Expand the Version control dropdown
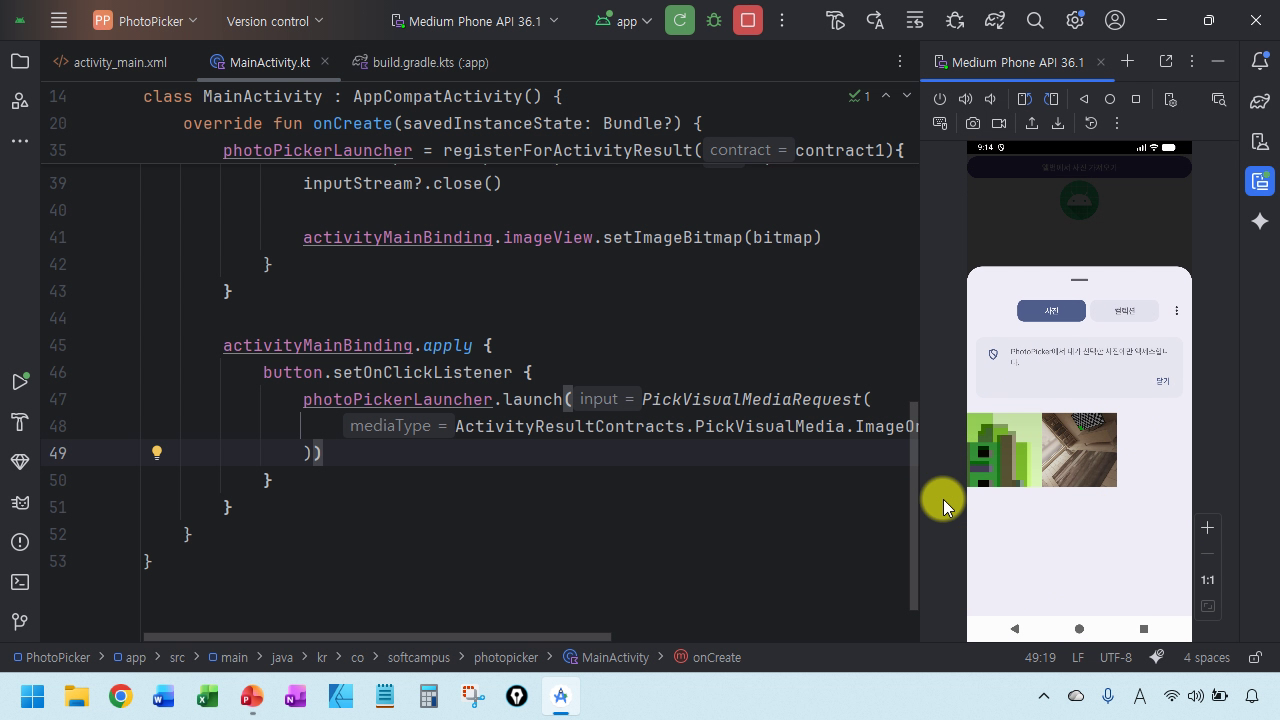The width and height of the screenshot is (1280, 720). [275, 20]
